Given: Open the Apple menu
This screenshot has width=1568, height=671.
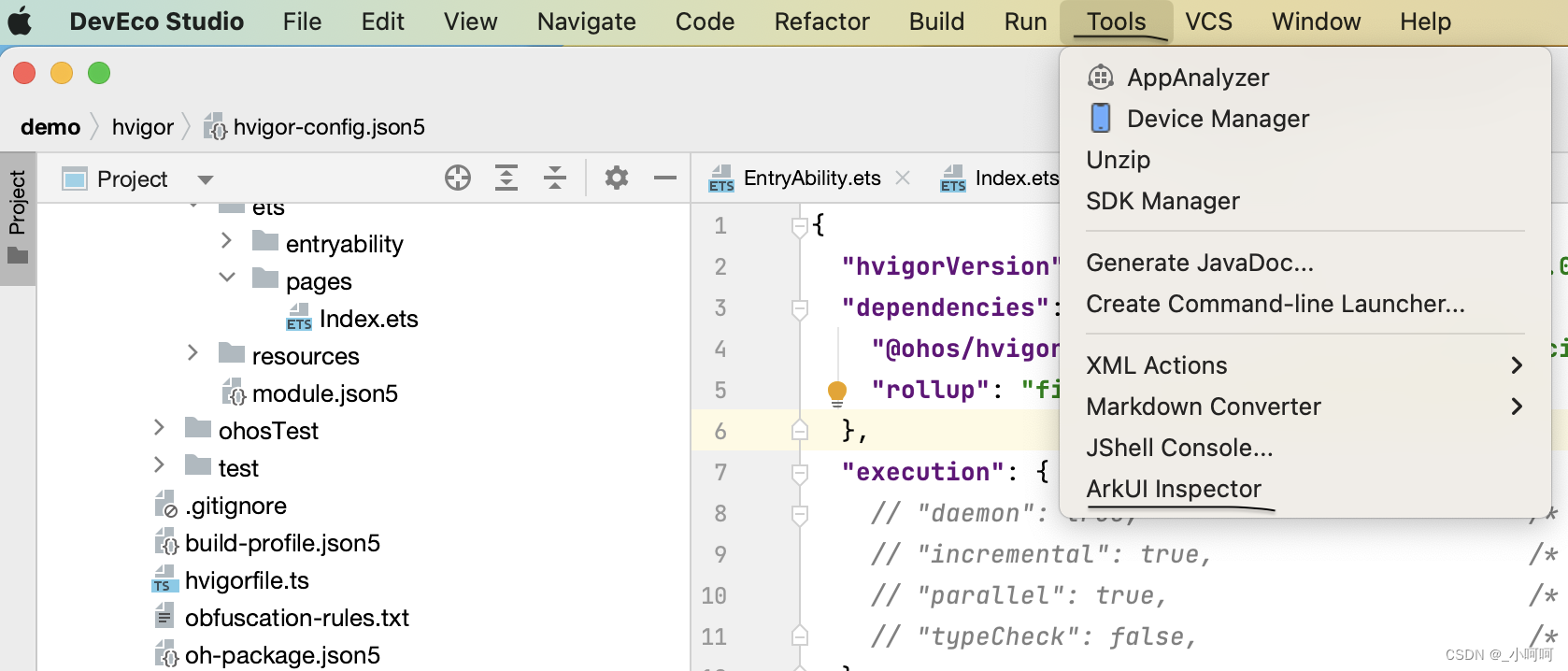Looking at the screenshot, I should tap(20, 21).
